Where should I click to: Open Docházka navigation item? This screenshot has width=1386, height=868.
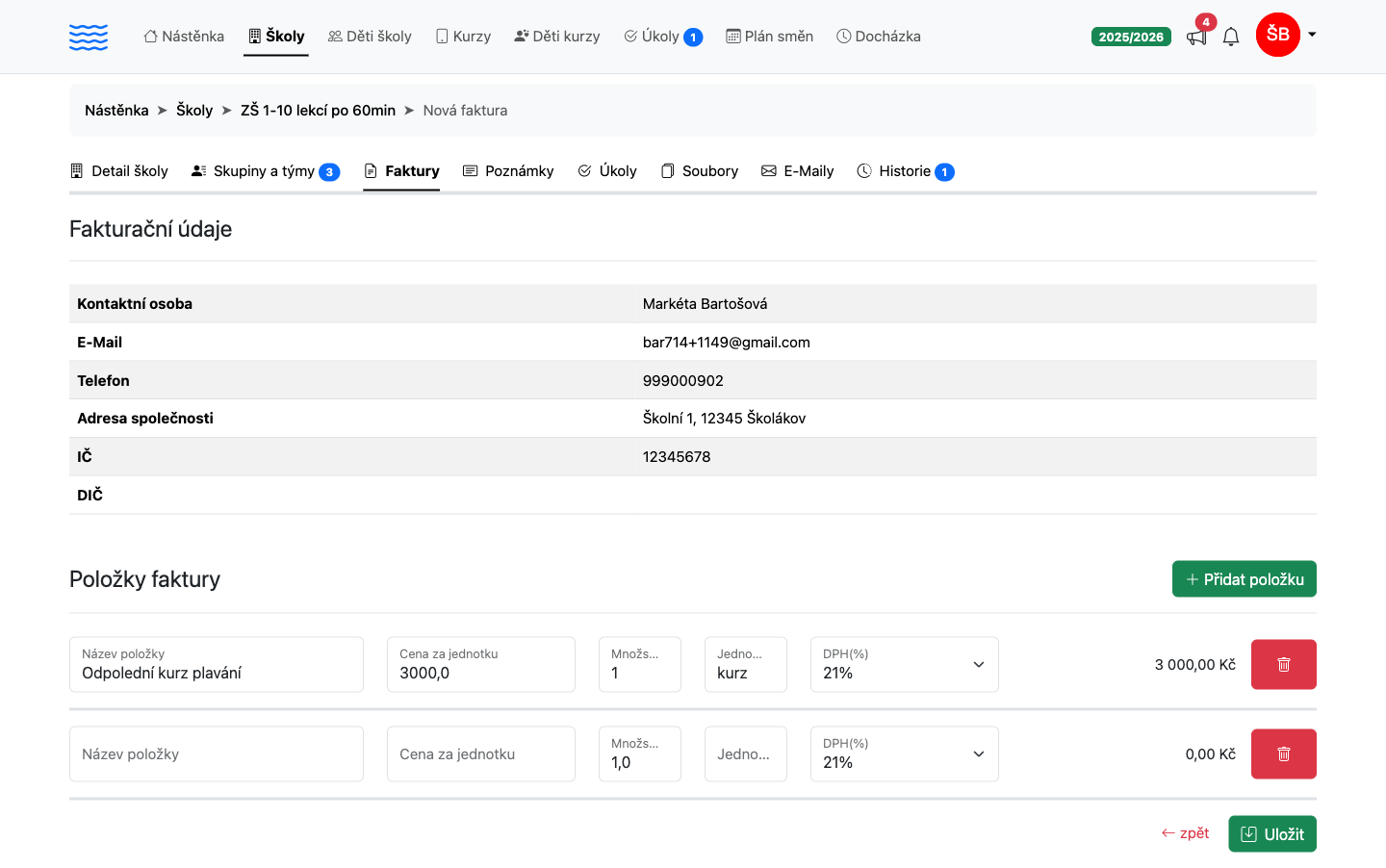[x=879, y=37]
